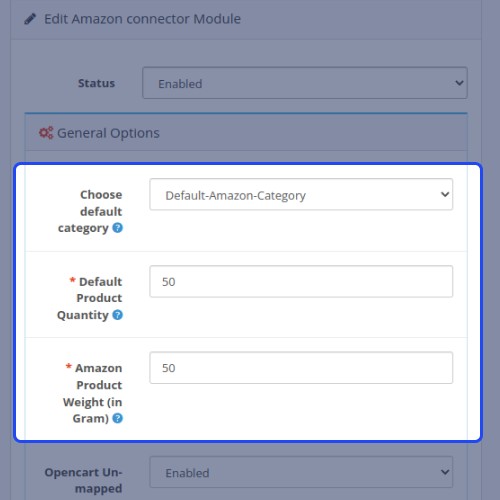This screenshot has width=500, height=500.
Task: Click help icon beside Amazon Product Weight
Action: [117, 418]
